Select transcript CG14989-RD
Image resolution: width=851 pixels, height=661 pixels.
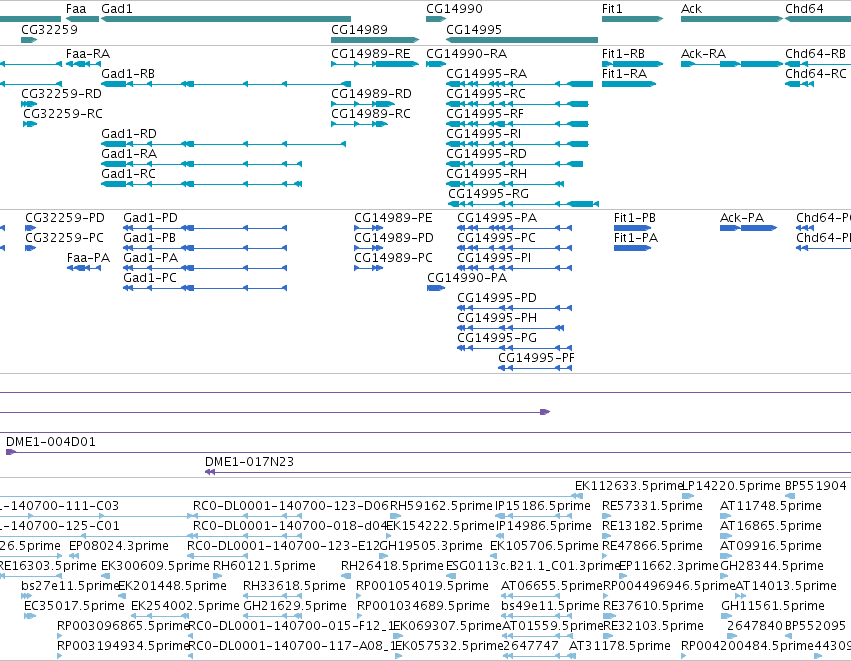coord(372,94)
